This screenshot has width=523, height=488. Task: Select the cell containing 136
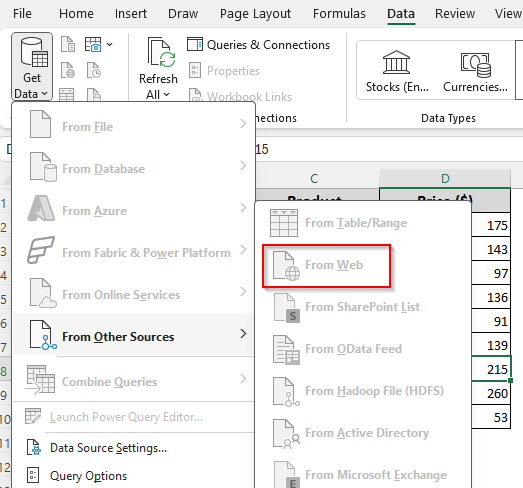491,297
